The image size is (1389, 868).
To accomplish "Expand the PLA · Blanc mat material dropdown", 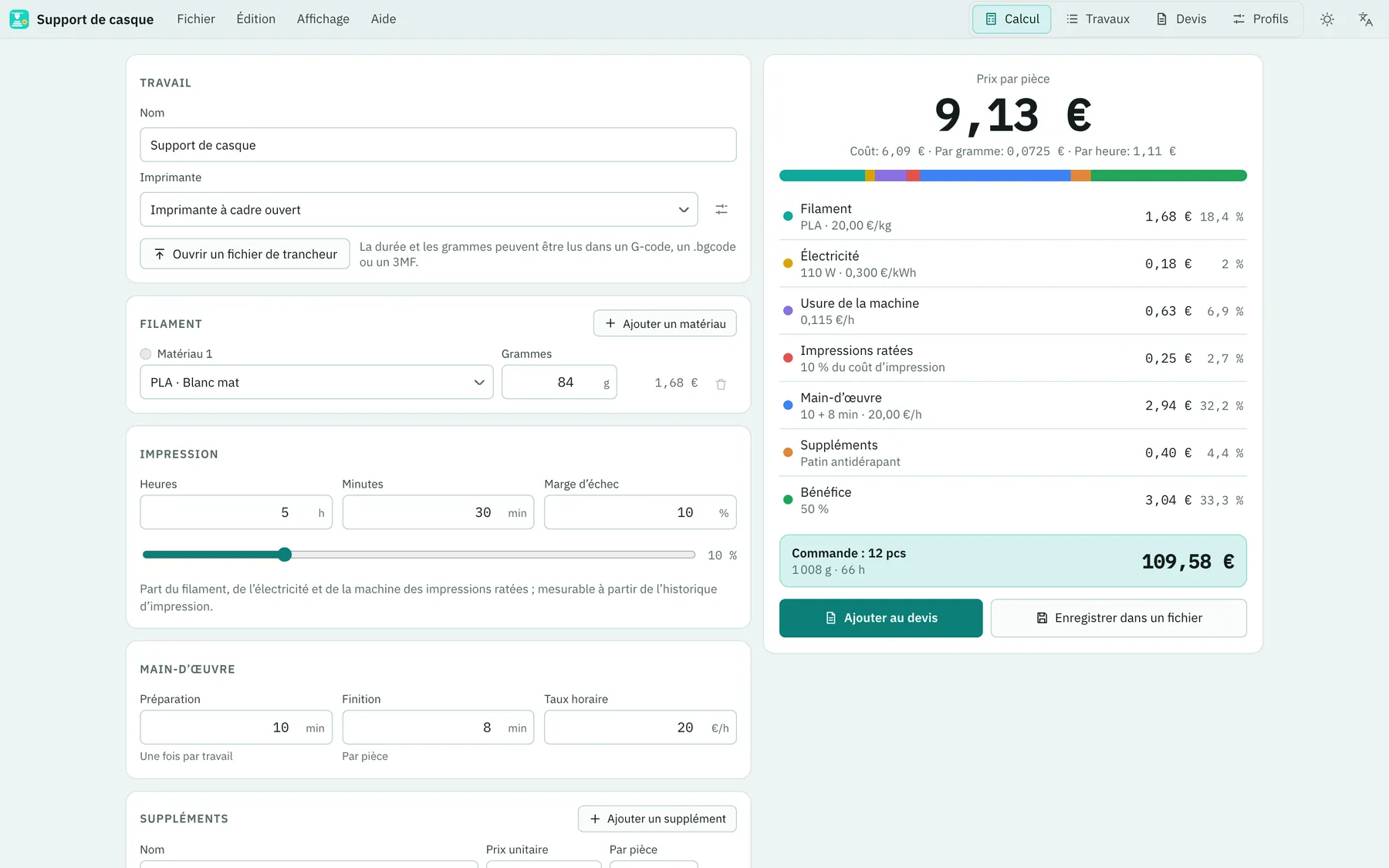I will (316, 383).
